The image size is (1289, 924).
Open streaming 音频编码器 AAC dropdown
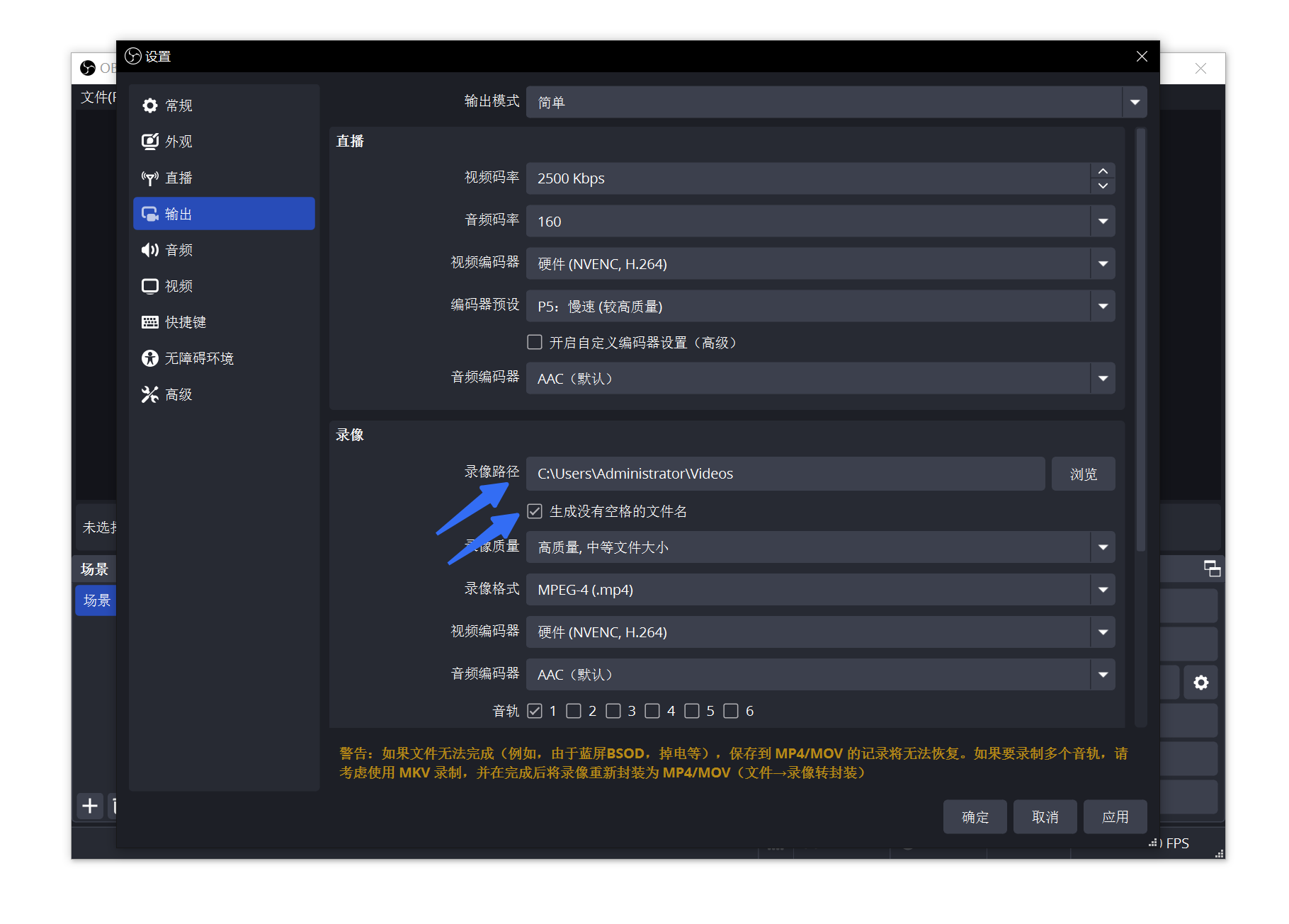pyautogui.click(x=820, y=379)
